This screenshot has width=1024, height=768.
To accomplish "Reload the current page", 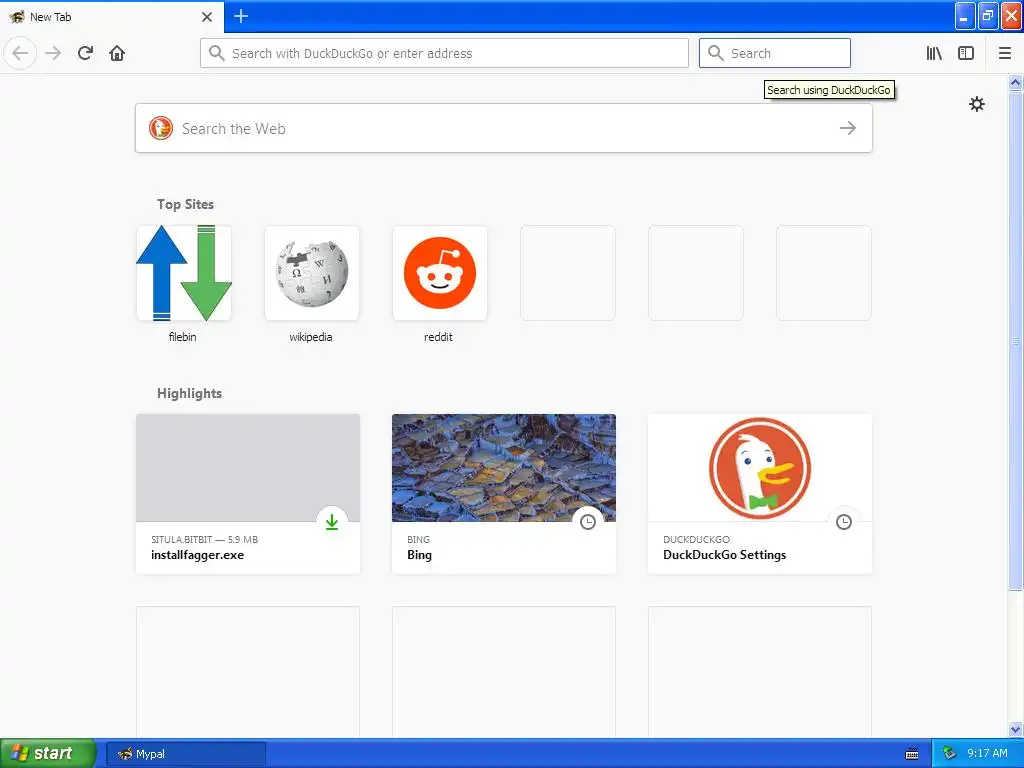I will click(85, 53).
